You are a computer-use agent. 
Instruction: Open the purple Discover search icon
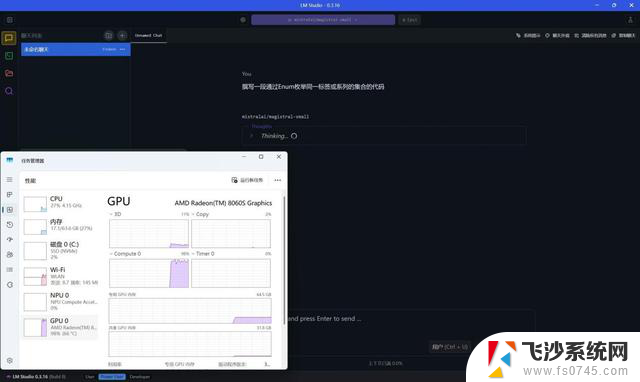[9, 91]
